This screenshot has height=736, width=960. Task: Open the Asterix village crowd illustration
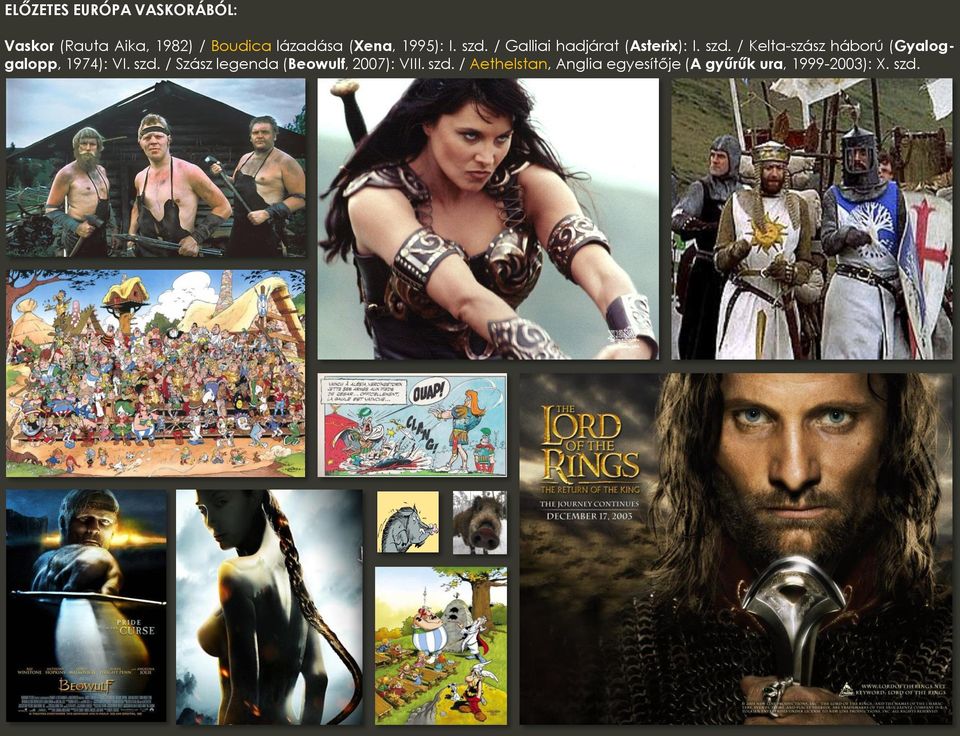click(156, 374)
